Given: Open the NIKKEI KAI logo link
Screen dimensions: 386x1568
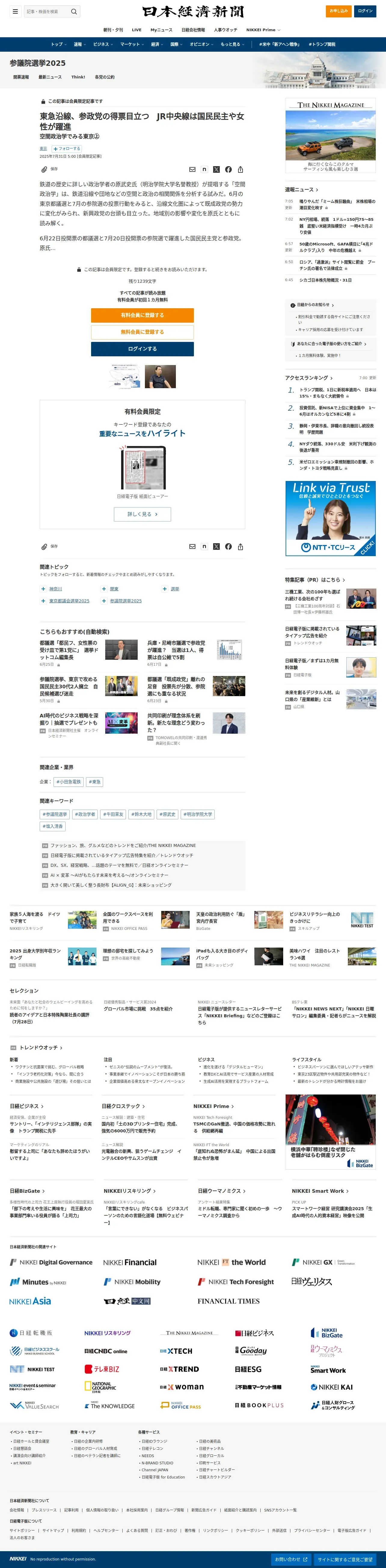Looking at the screenshot, I should 332,1387.
